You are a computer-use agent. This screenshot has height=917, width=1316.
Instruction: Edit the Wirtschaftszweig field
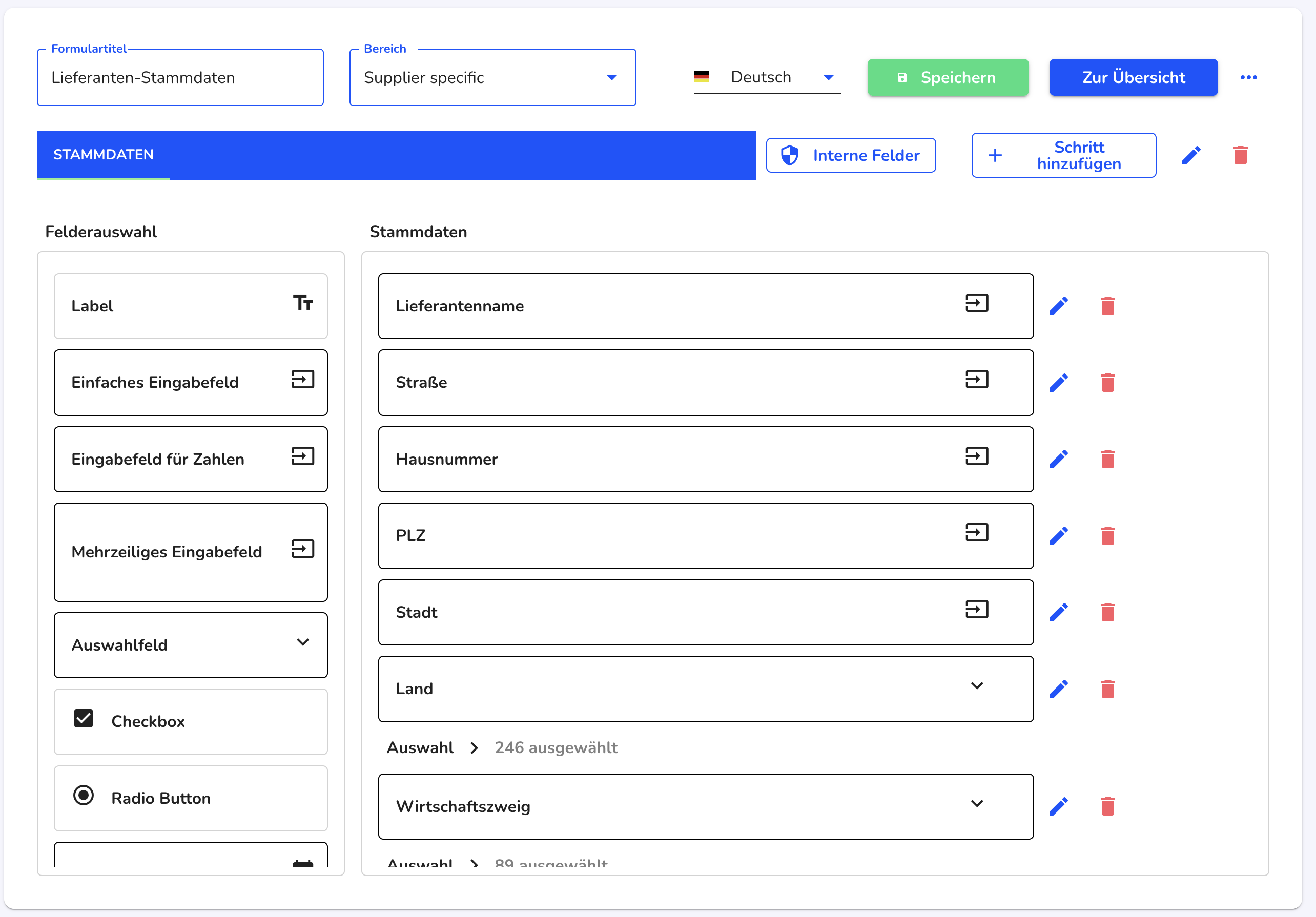coord(1058,806)
